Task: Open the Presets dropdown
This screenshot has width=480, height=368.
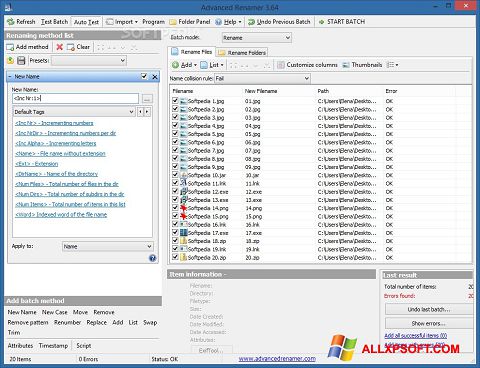Action: 89,60
